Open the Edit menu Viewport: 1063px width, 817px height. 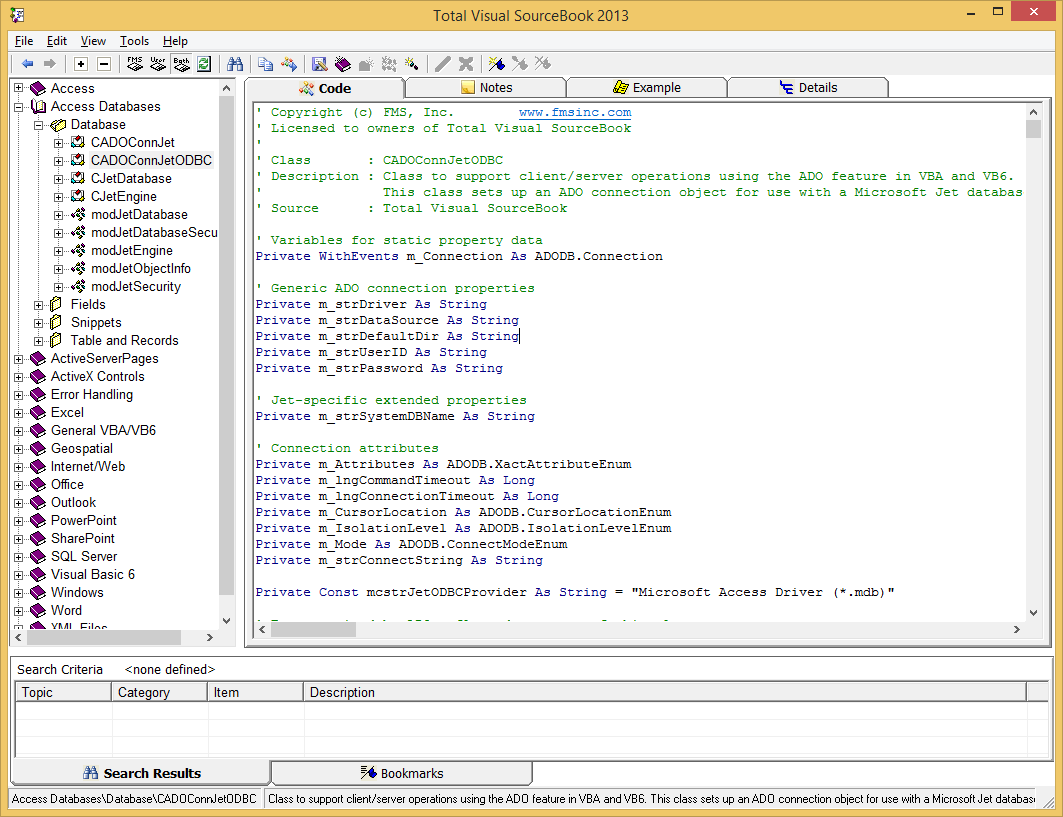coord(57,41)
